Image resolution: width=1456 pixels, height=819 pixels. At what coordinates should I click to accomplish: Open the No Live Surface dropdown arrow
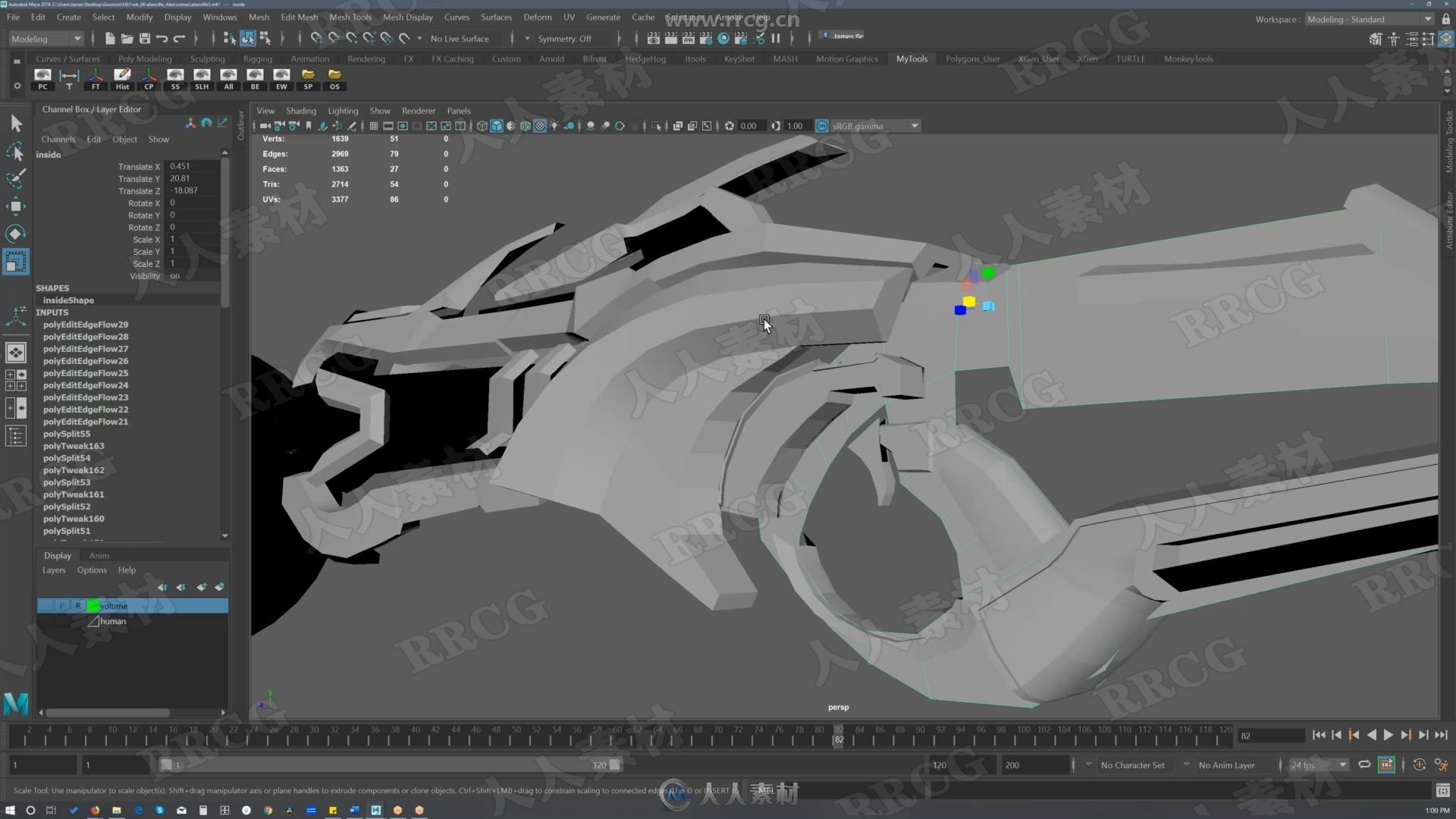(419, 38)
